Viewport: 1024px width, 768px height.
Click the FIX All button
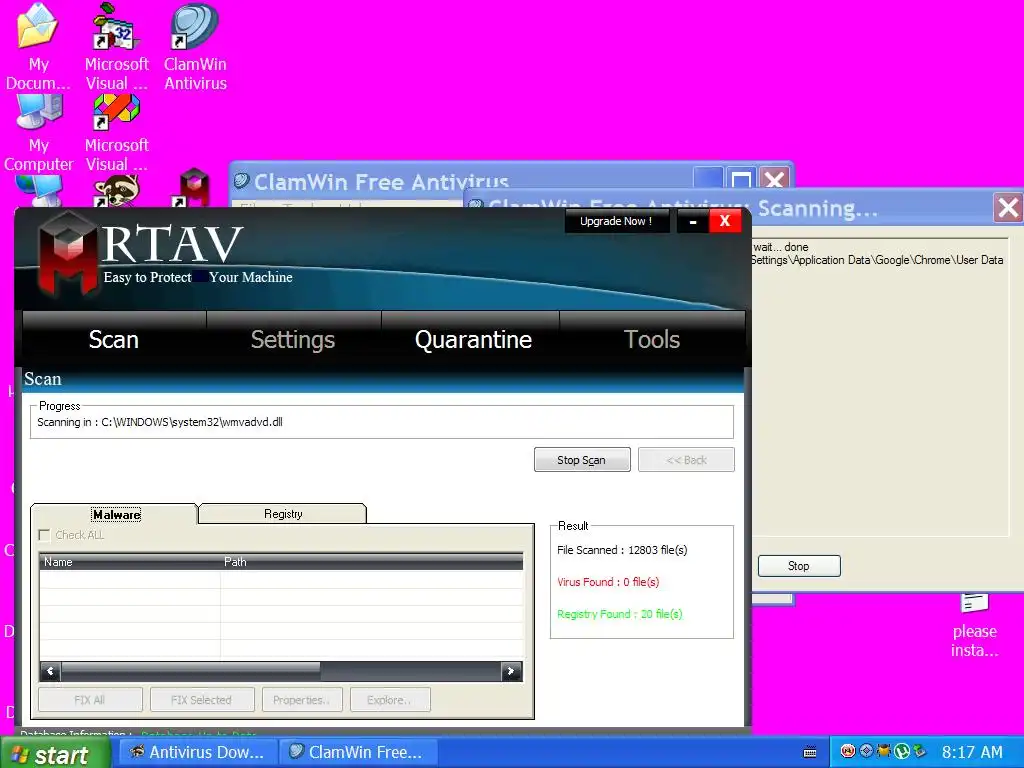[x=90, y=699]
